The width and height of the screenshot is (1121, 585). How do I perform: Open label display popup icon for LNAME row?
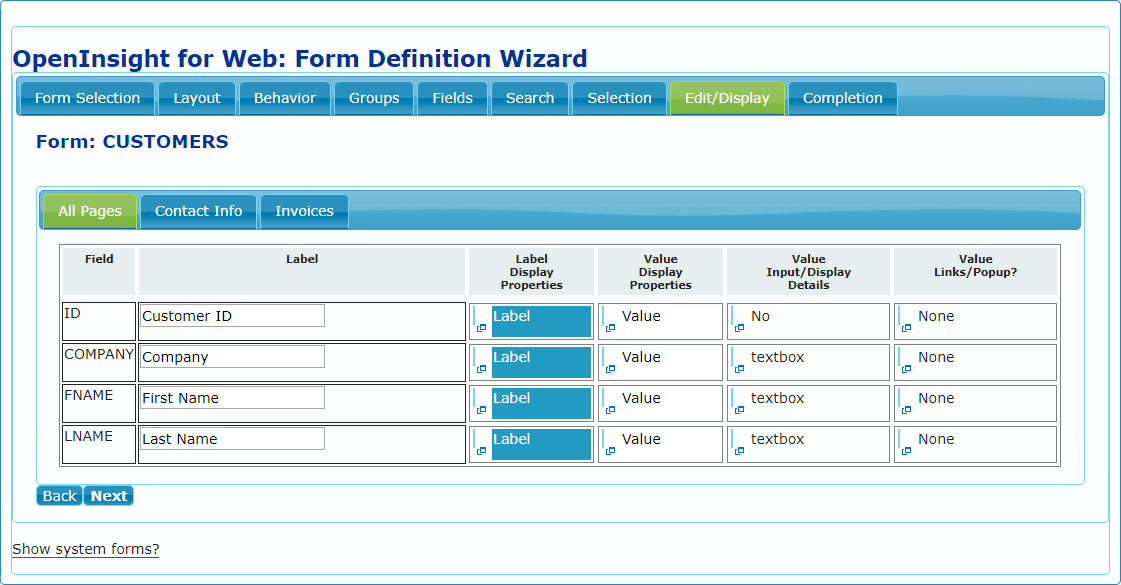[x=481, y=451]
